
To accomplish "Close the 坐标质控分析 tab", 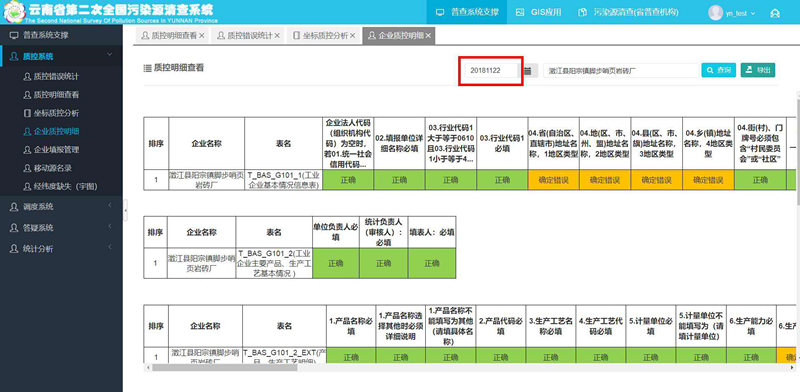I will [x=353, y=36].
